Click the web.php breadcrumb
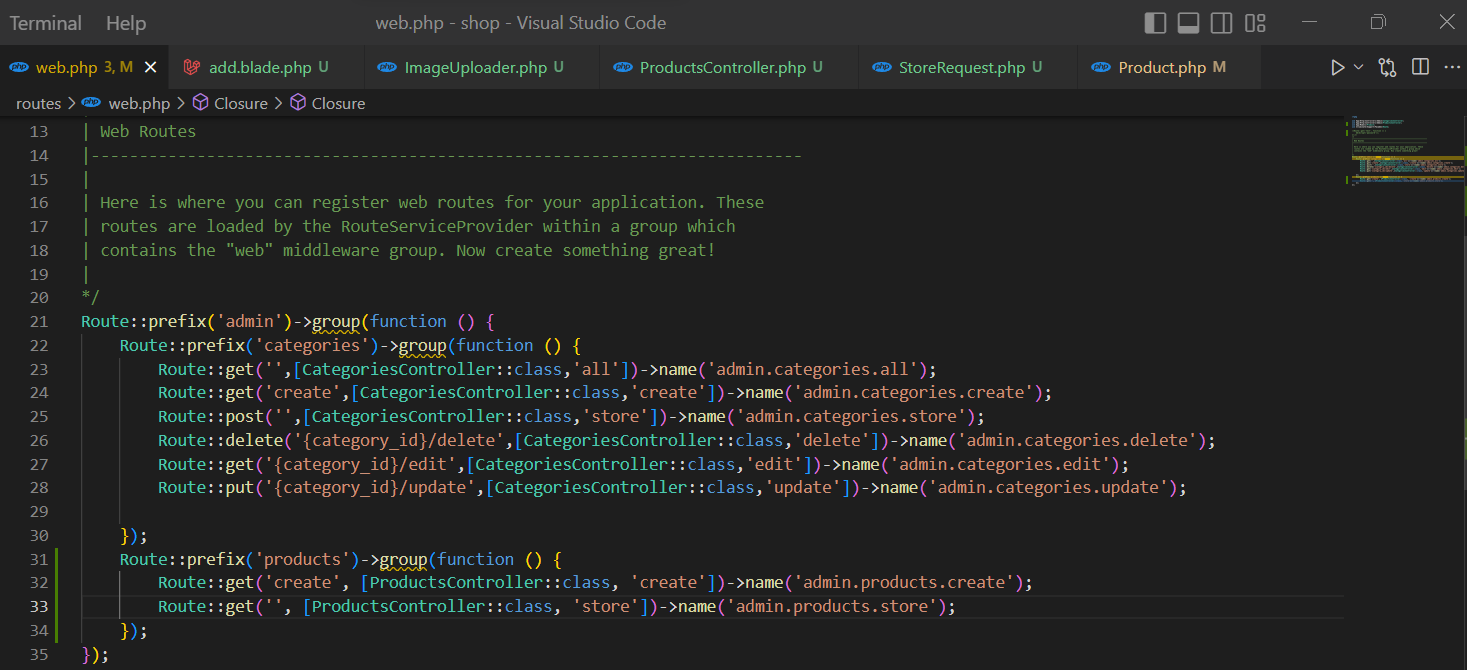This screenshot has width=1467, height=670. click(x=139, y=103)
